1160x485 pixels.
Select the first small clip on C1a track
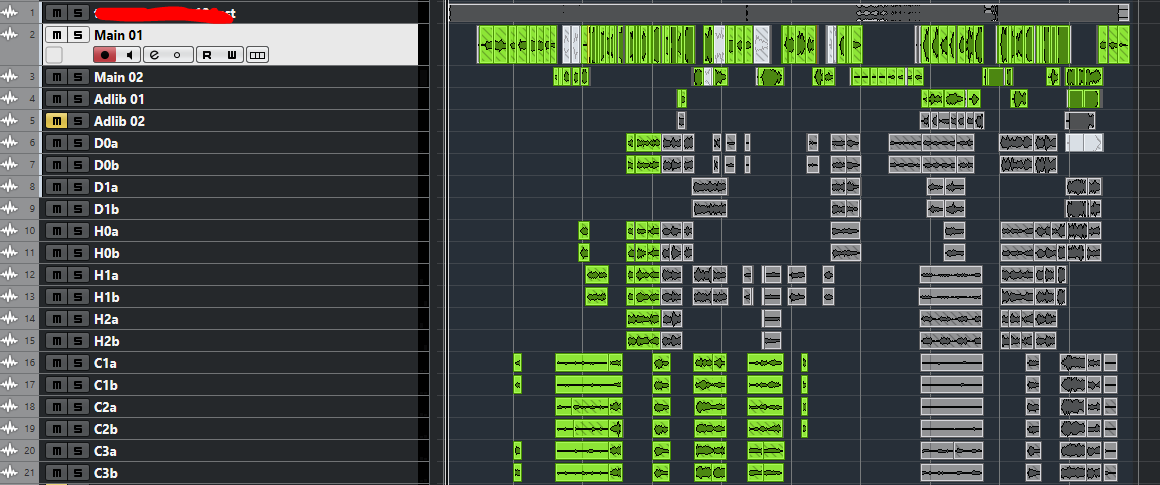(517, 363)
